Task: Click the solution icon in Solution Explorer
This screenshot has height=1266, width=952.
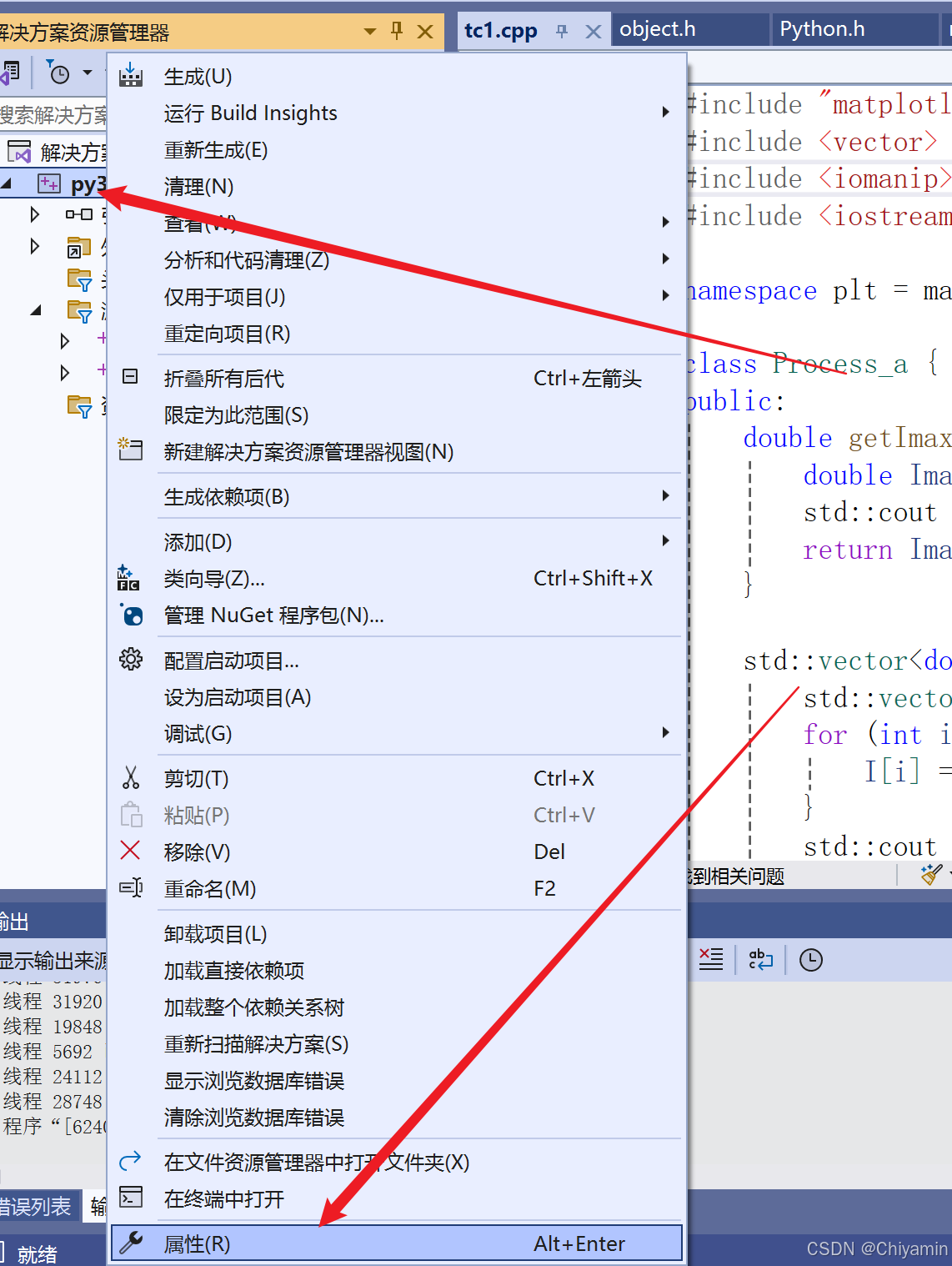Action: [19, 152]
